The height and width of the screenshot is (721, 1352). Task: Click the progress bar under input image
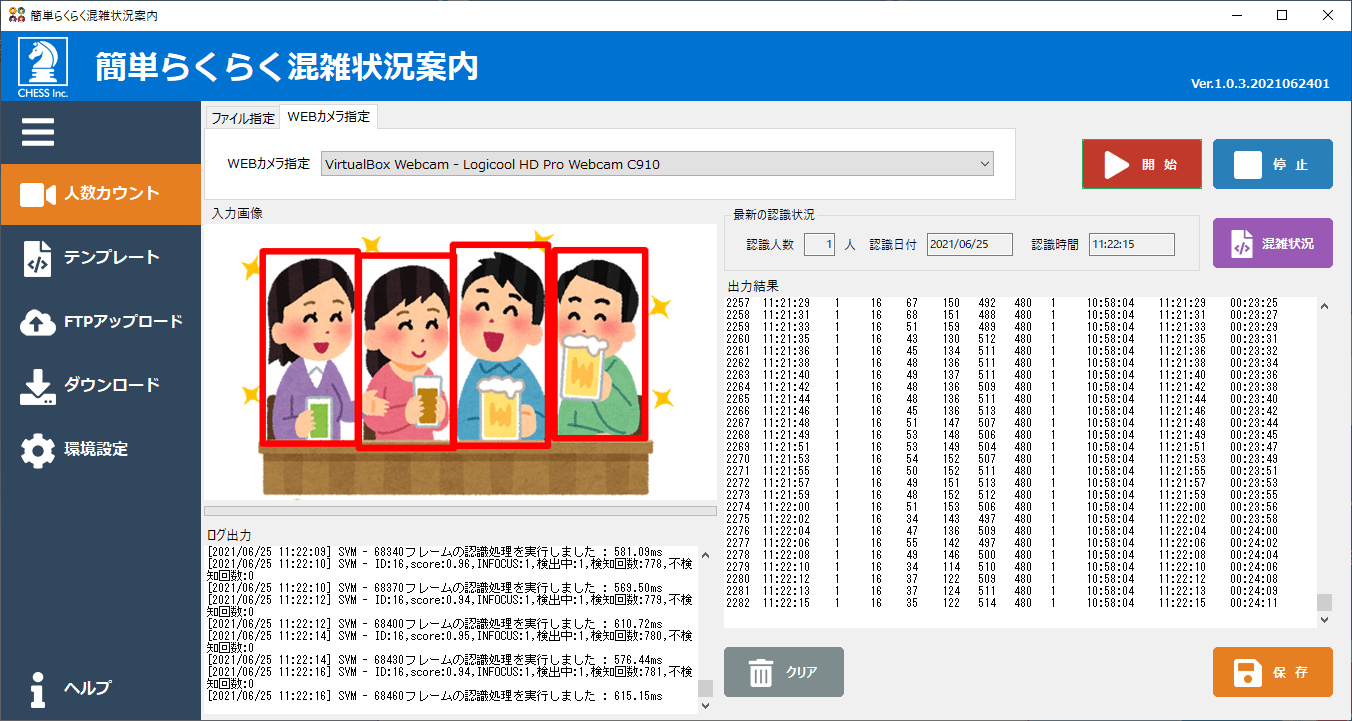coord(460,511)
